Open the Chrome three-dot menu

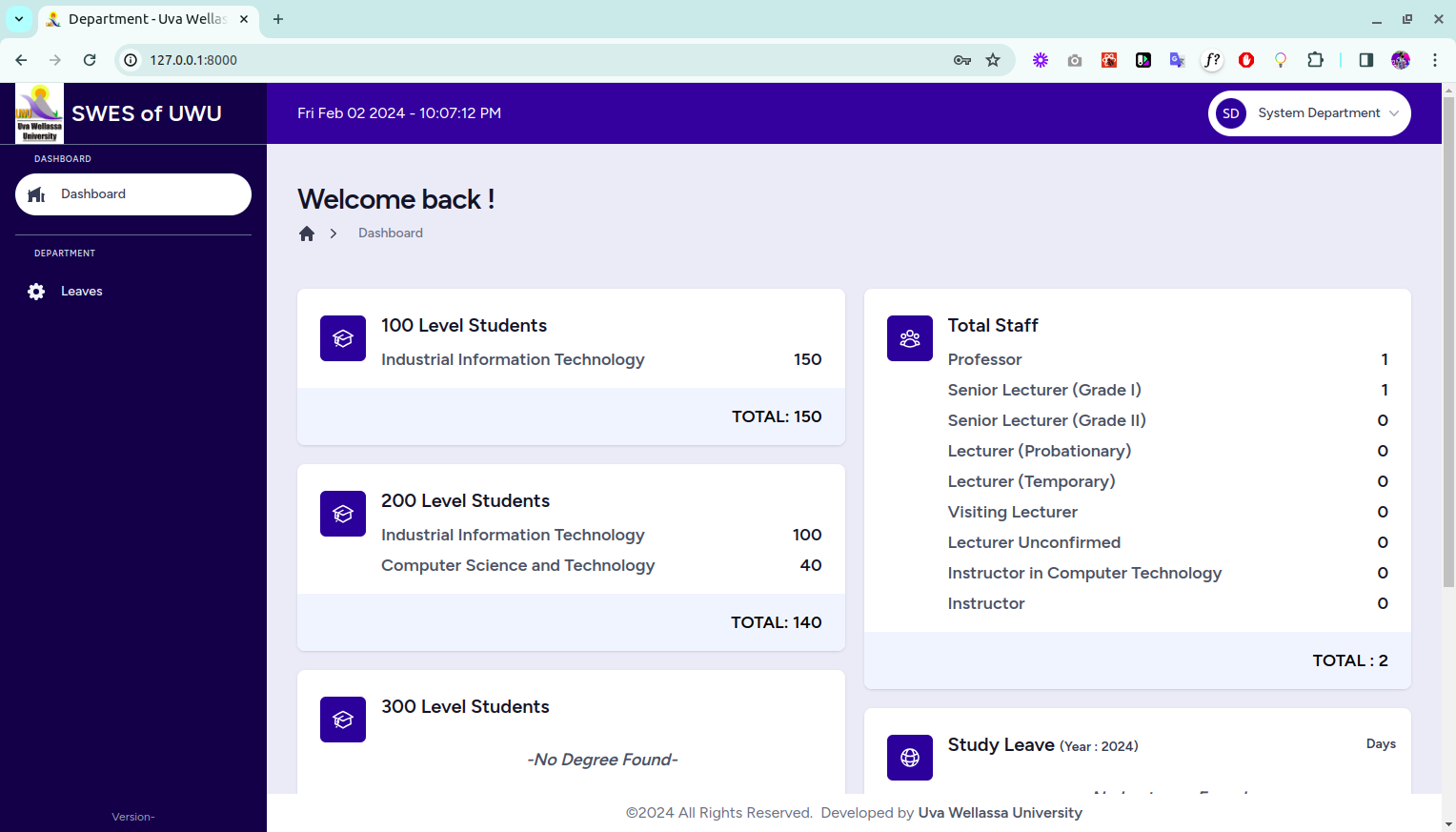coord(1434,60)
